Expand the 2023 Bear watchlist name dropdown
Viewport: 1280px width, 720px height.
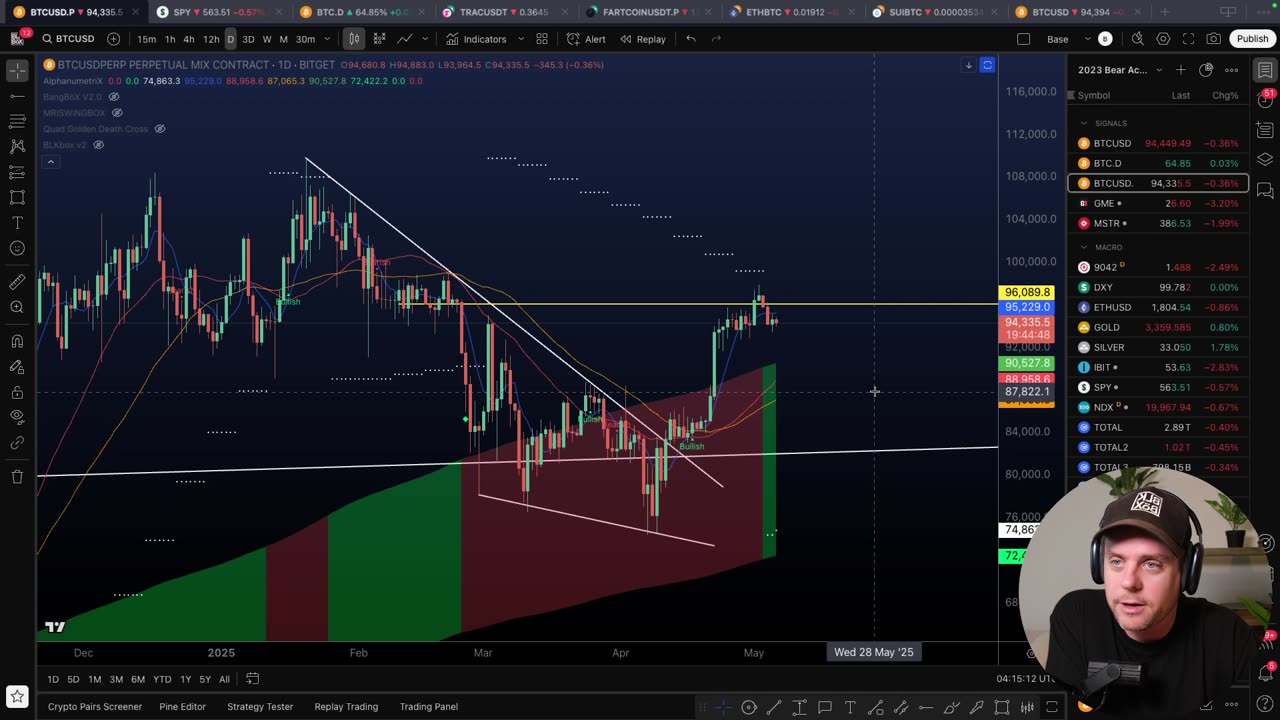point(1159,70)
